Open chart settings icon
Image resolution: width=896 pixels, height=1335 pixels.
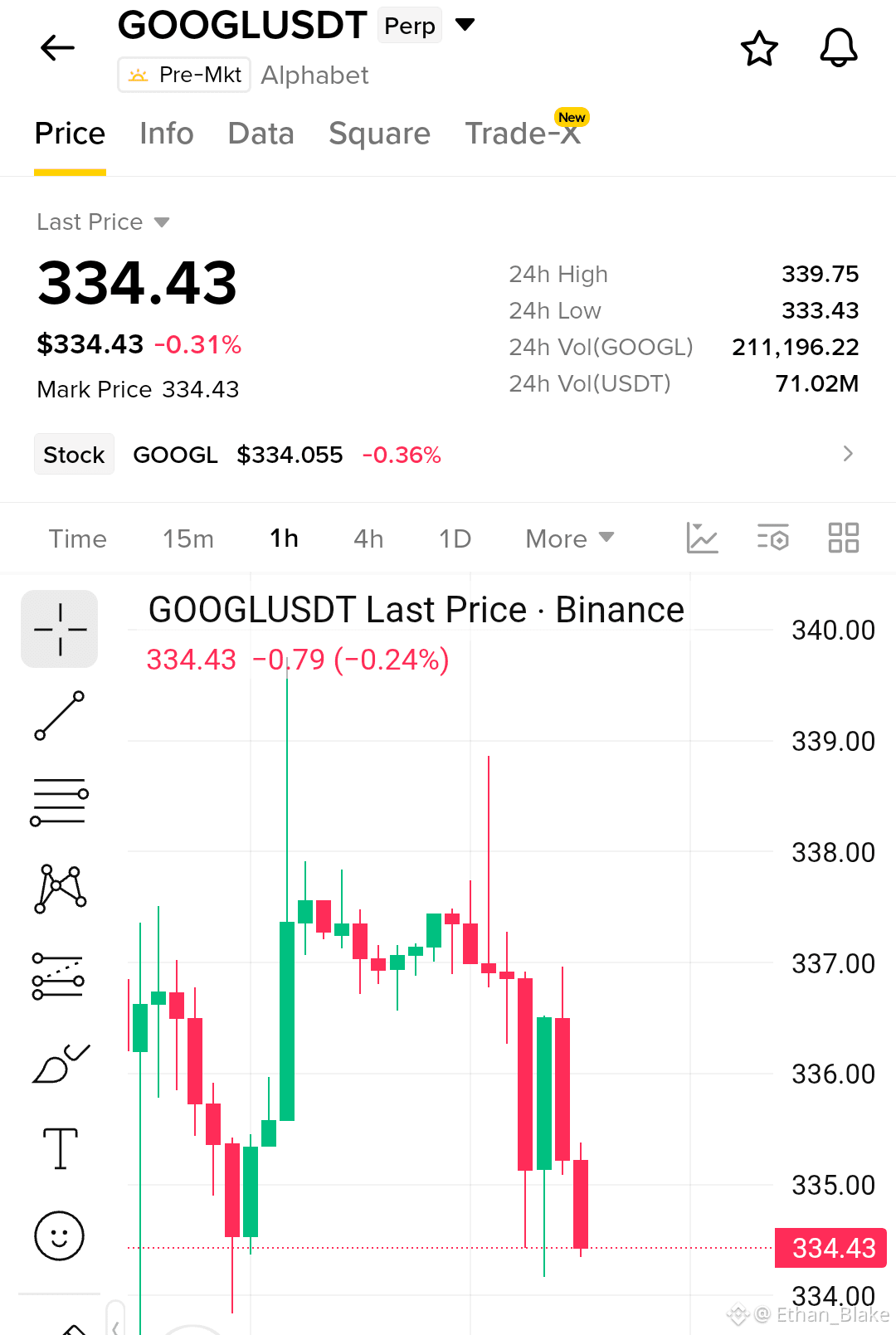[x=773, y=538]
